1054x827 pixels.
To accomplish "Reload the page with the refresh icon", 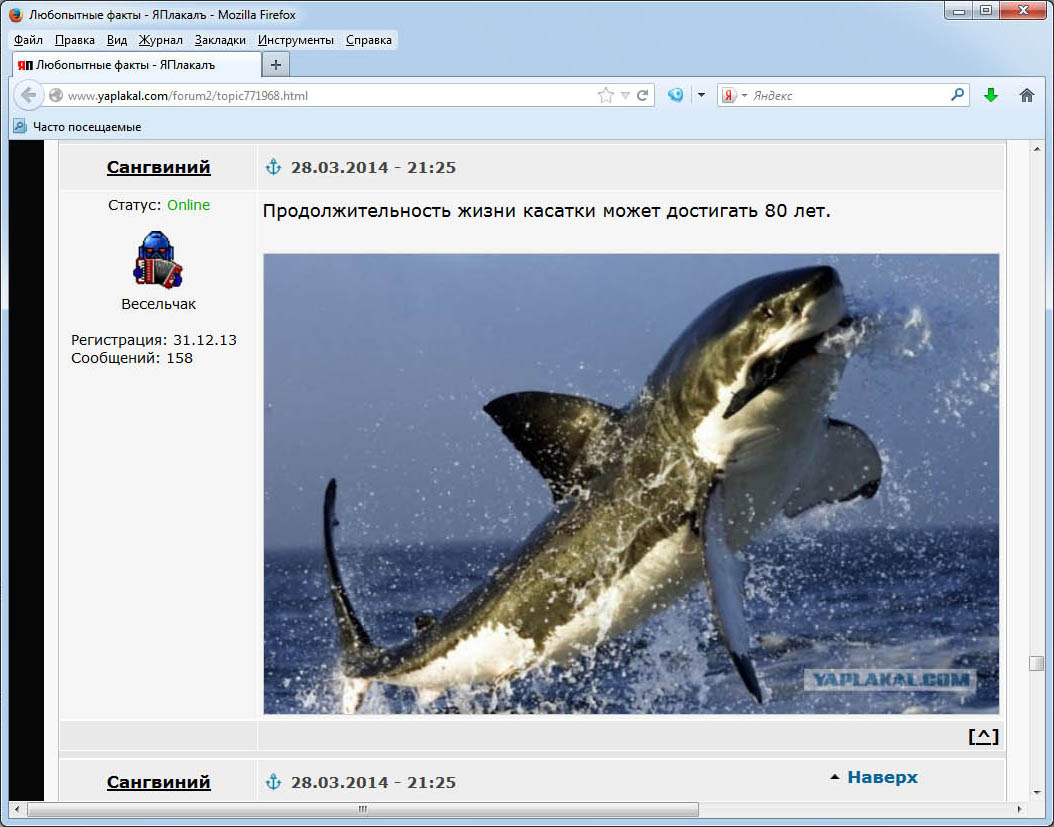I will (643, 96).
